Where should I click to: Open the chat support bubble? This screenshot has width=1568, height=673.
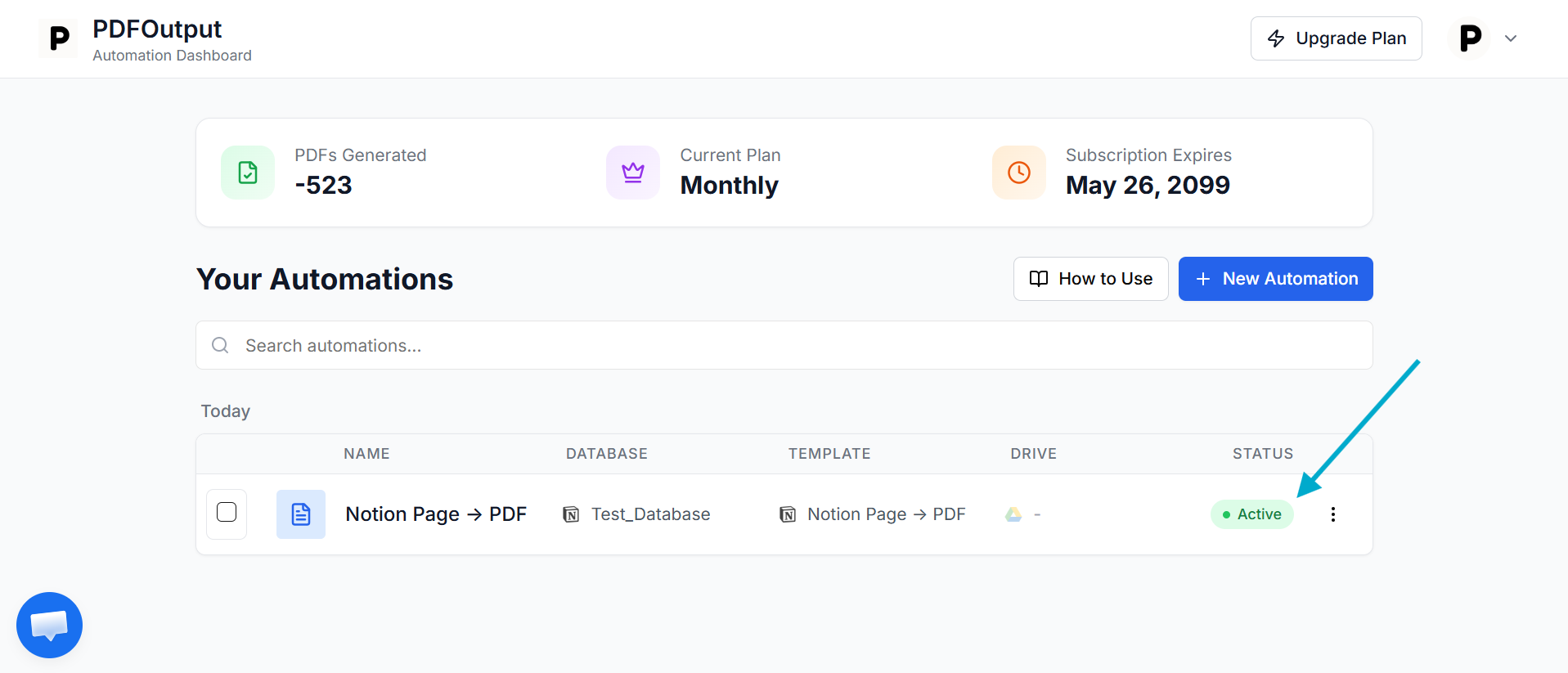click(x=49, y=625)
